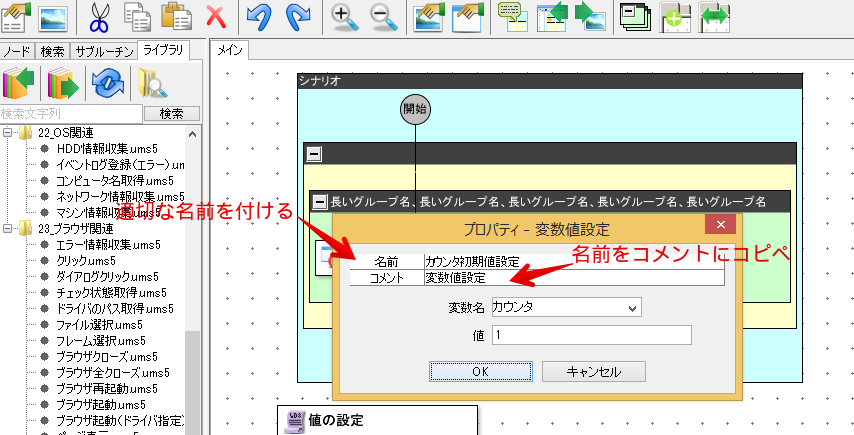Select チェック状態取得.ums5
The height and width of the screenshot is (435, 854).
[111, 292]
